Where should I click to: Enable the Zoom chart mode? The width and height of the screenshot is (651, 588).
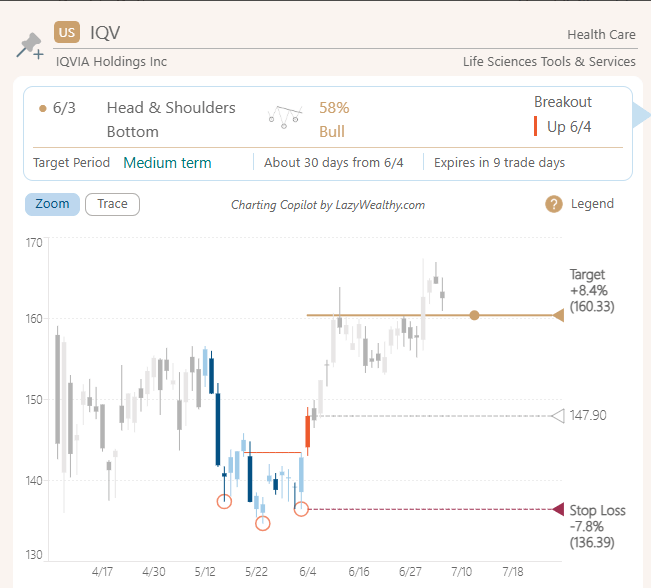tap(52, 204)
